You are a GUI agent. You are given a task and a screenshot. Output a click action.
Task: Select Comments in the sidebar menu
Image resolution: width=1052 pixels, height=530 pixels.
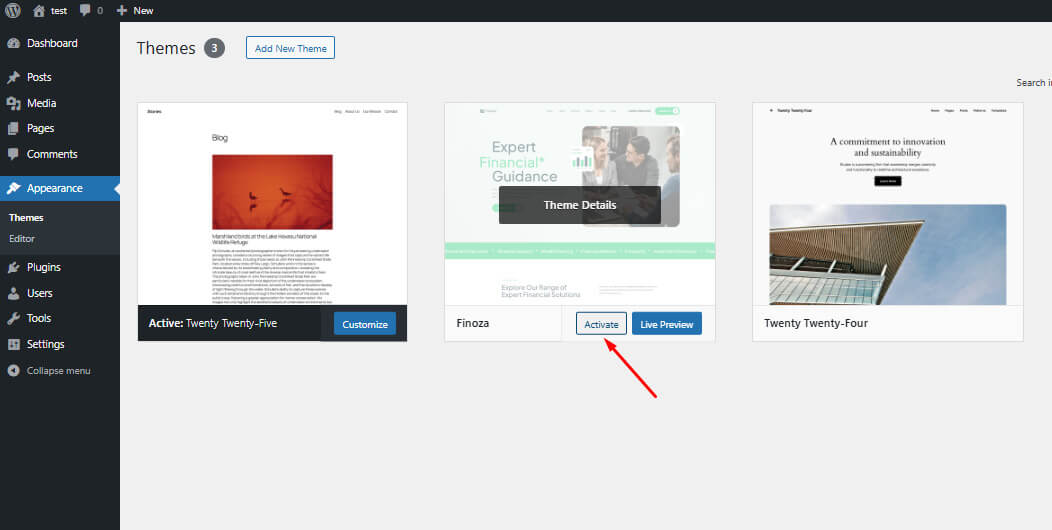(60, 154)
